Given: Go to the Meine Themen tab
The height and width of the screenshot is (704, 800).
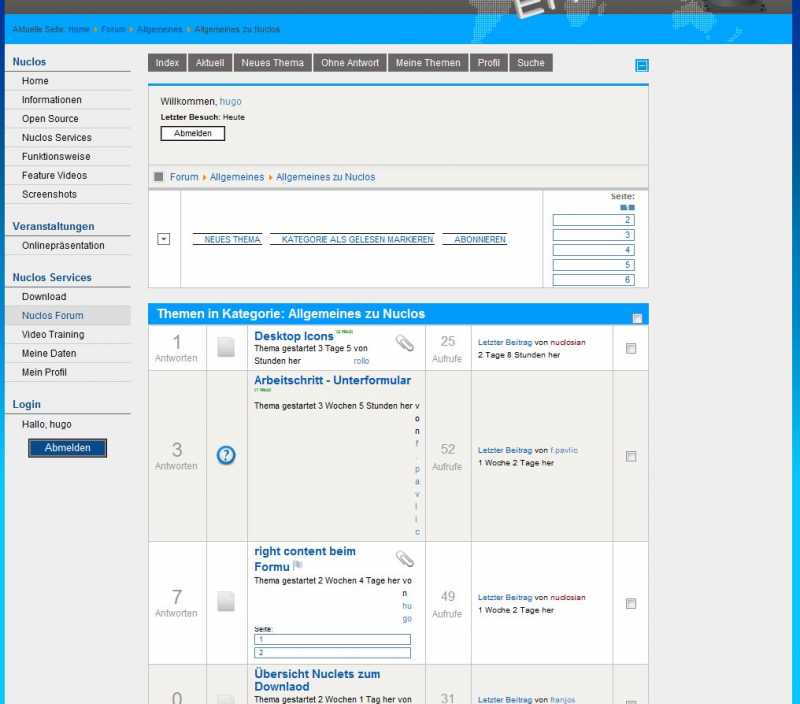Looking at the screenshot, I should point(428,63).
